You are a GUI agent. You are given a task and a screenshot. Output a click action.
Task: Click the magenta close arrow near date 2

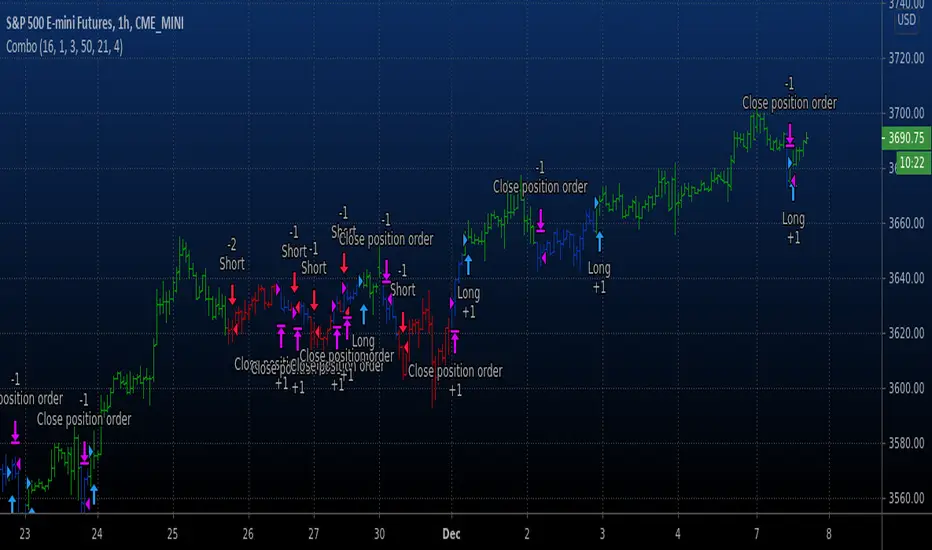(x=540, y=221)
